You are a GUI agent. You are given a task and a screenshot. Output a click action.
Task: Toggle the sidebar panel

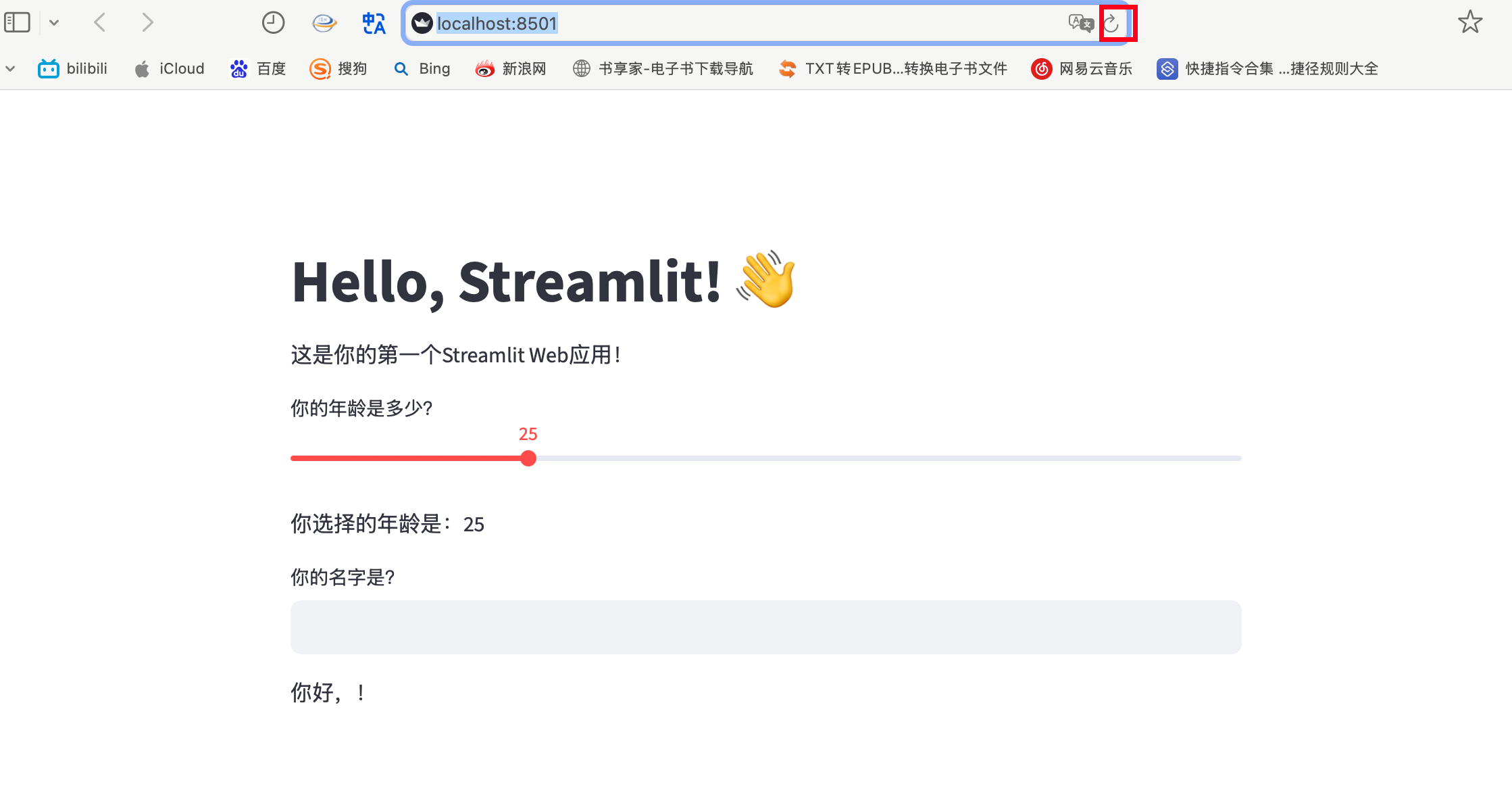click(x=18, y=22)
